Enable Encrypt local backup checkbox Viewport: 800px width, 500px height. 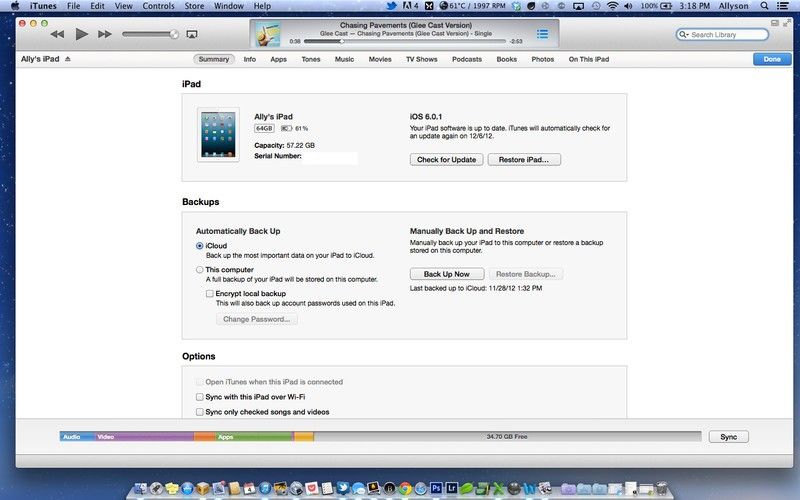(x=211, y=294)
